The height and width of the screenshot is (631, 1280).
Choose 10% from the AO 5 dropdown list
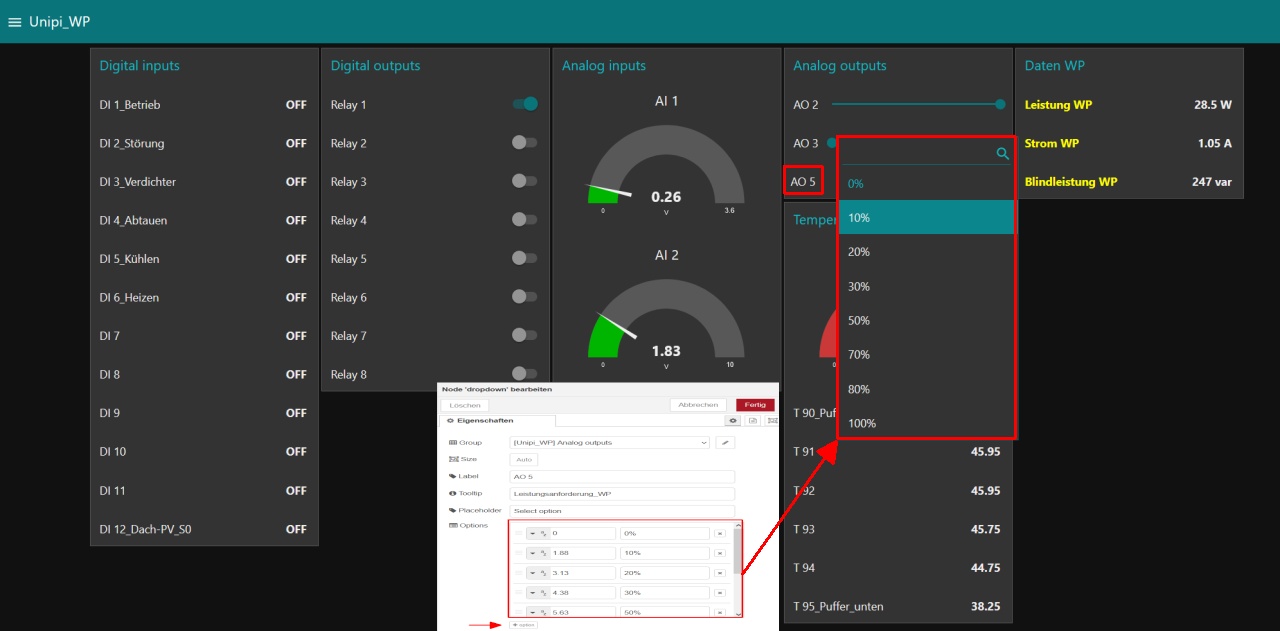(x=927, y=218)
